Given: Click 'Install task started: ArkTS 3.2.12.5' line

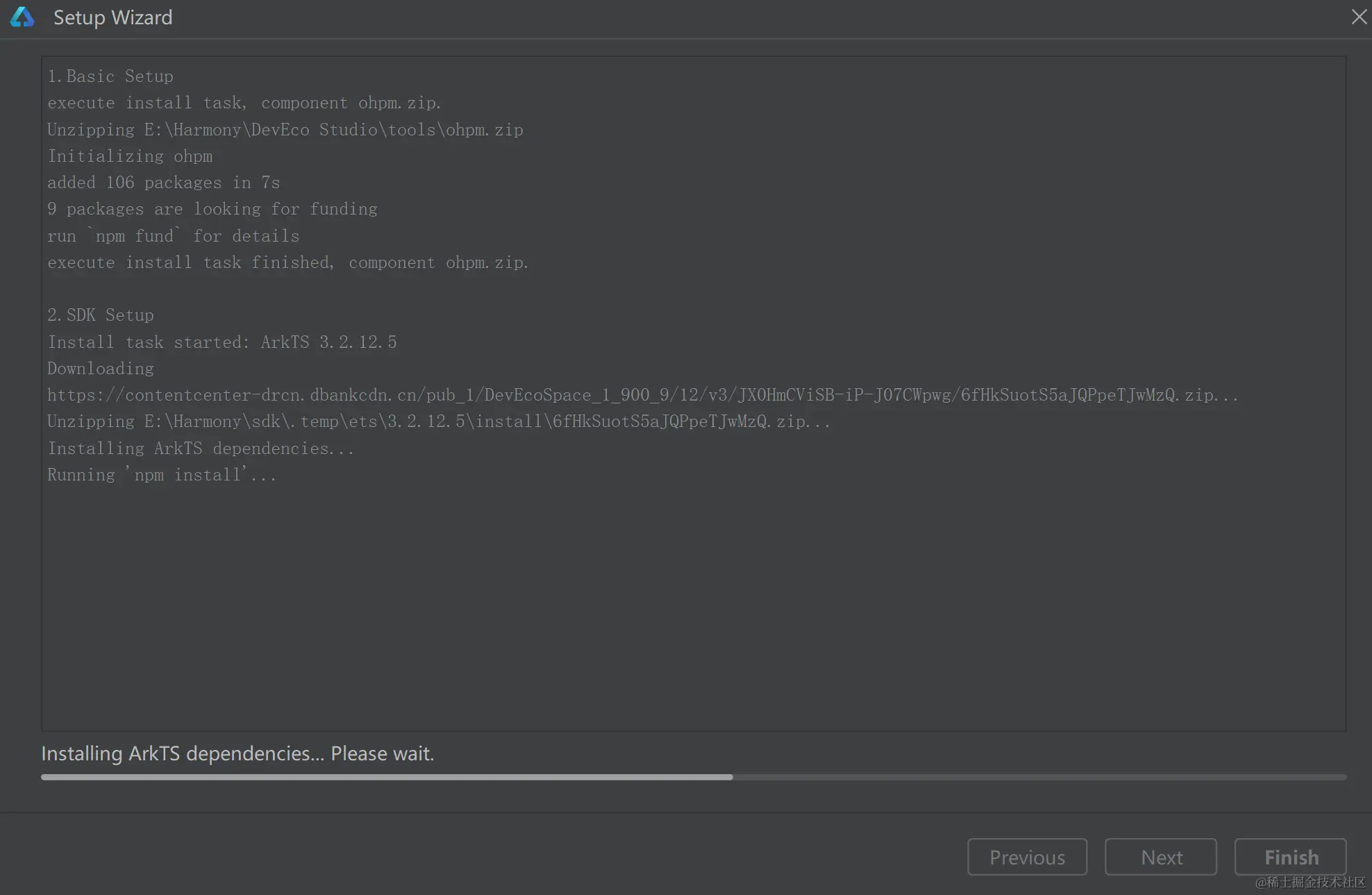Looking at the screenshot, I should click(222, 342).
